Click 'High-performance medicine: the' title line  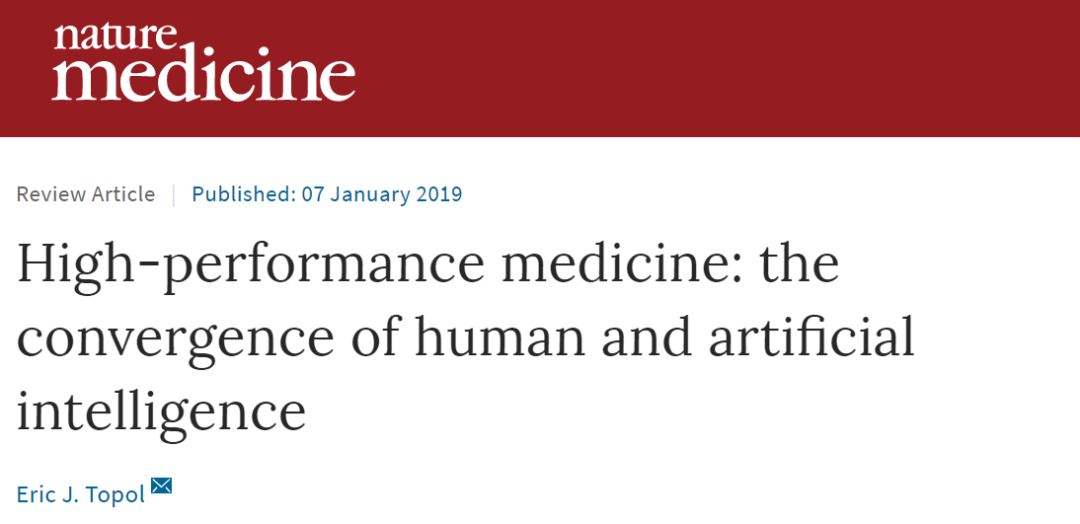428,265
